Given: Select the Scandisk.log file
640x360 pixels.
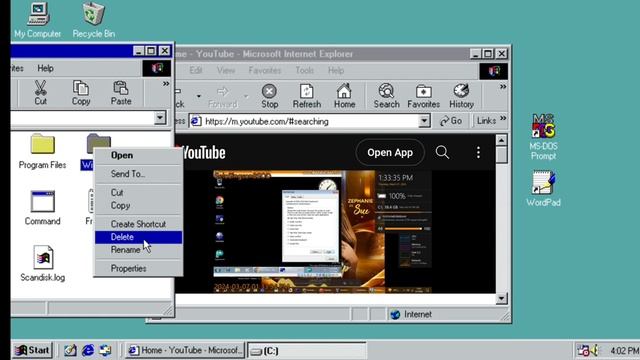Looking at the screenshot, I should [42, 264].
